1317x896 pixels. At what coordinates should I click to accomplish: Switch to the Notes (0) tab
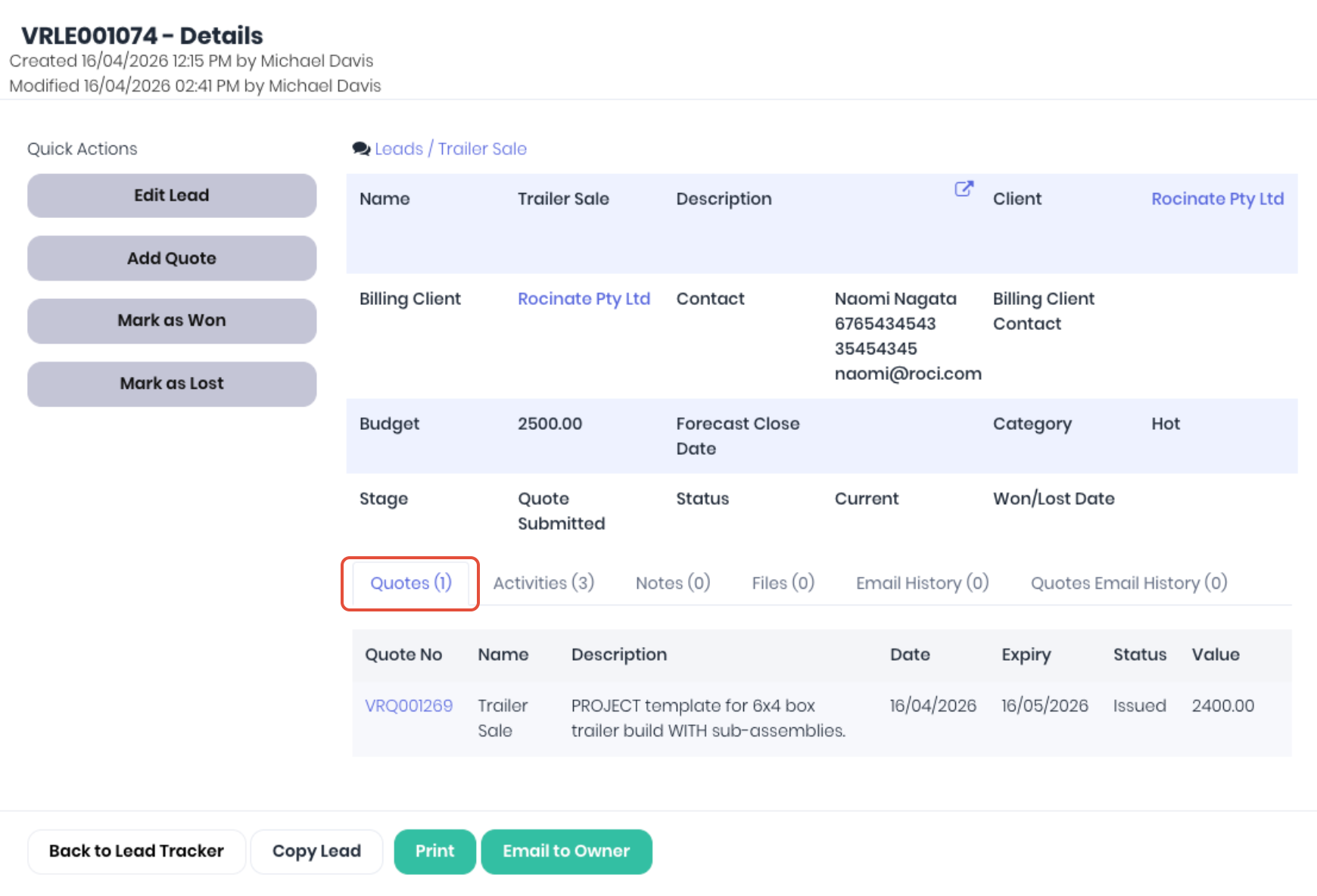[673, 583]
